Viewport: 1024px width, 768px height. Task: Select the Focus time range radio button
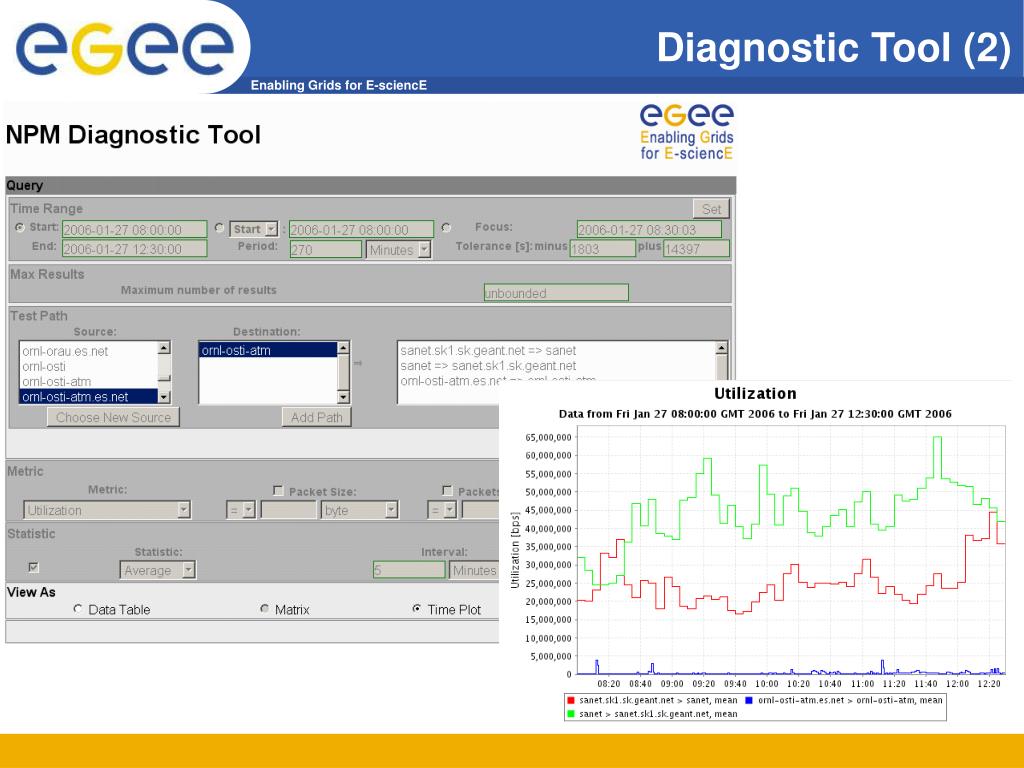[446, 227]
